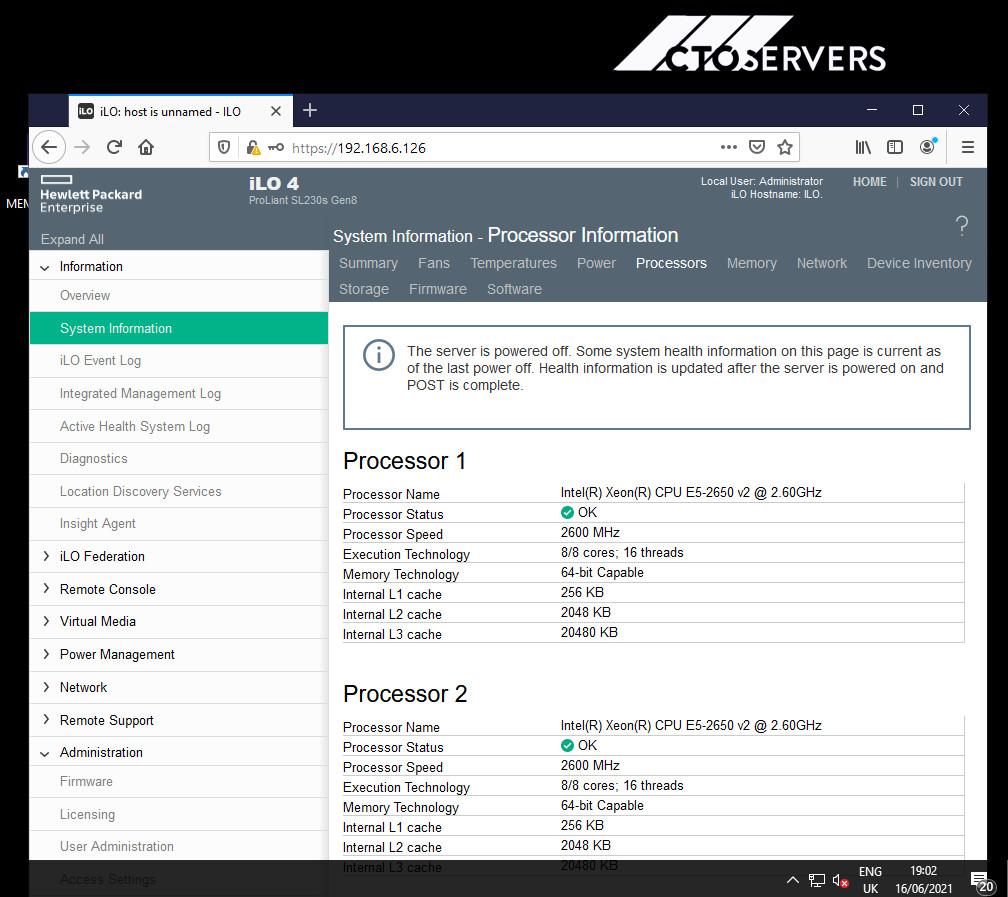Open page actions three-dot menu
The width and height of the screenshot is (1008, 897).
[x=728, y=147]
